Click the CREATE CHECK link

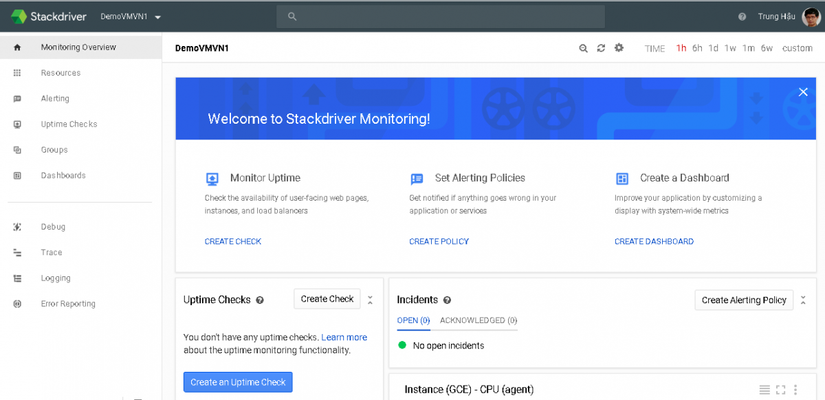233,242
